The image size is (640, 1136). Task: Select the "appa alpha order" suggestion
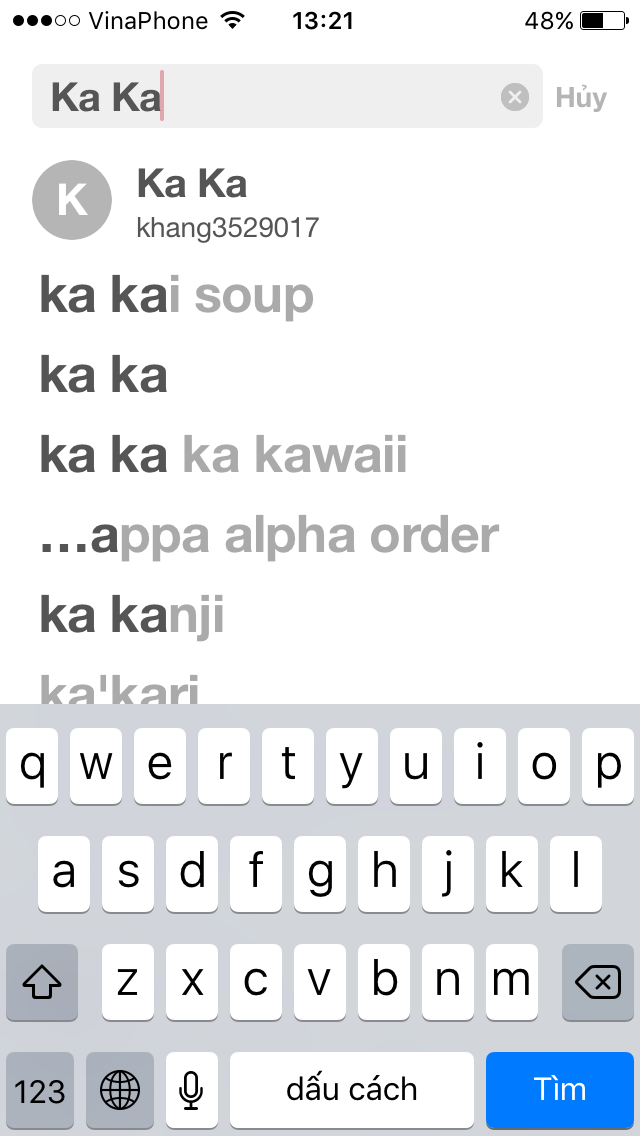[268, 536]
